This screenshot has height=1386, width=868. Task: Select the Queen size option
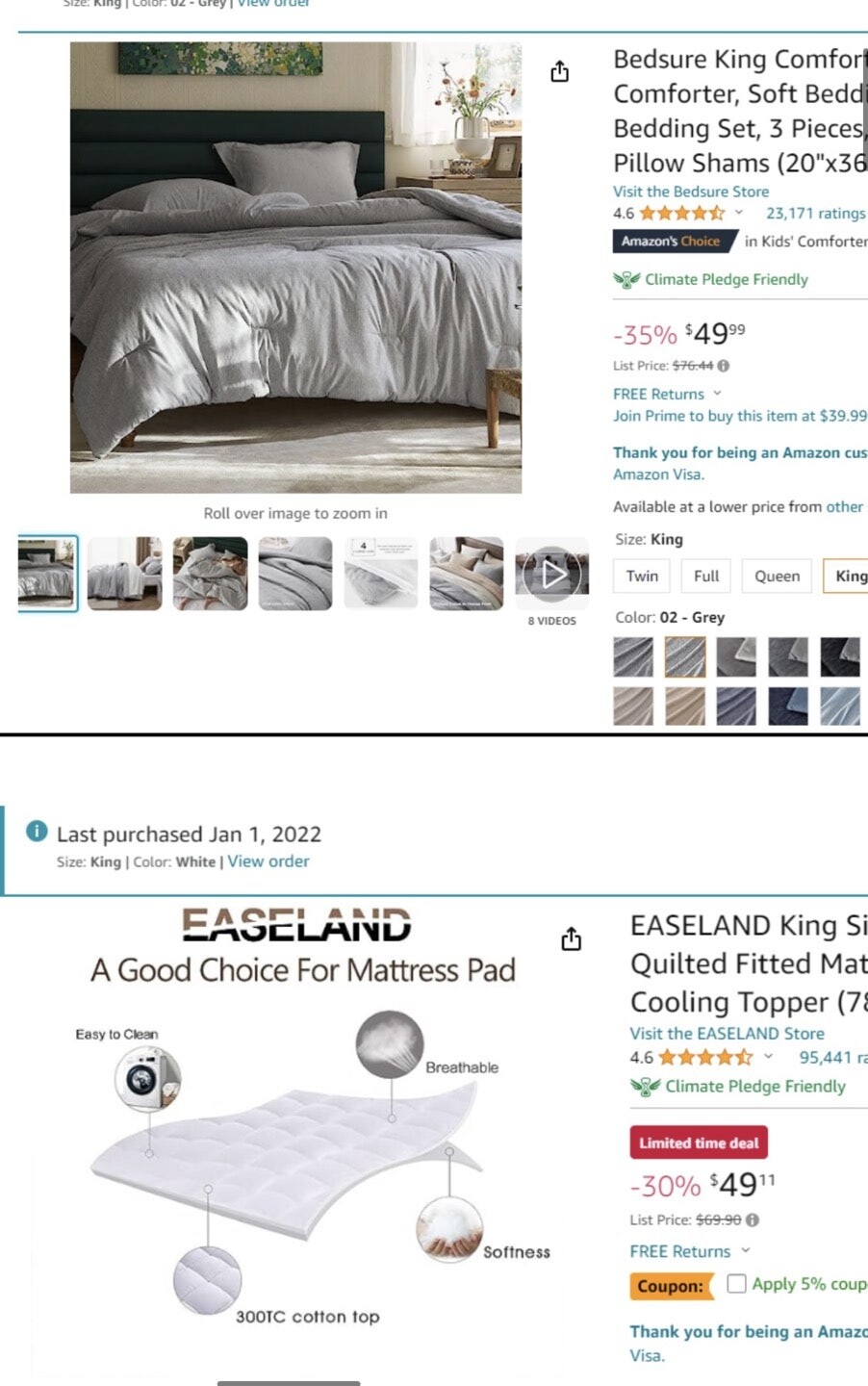[777, 576]
